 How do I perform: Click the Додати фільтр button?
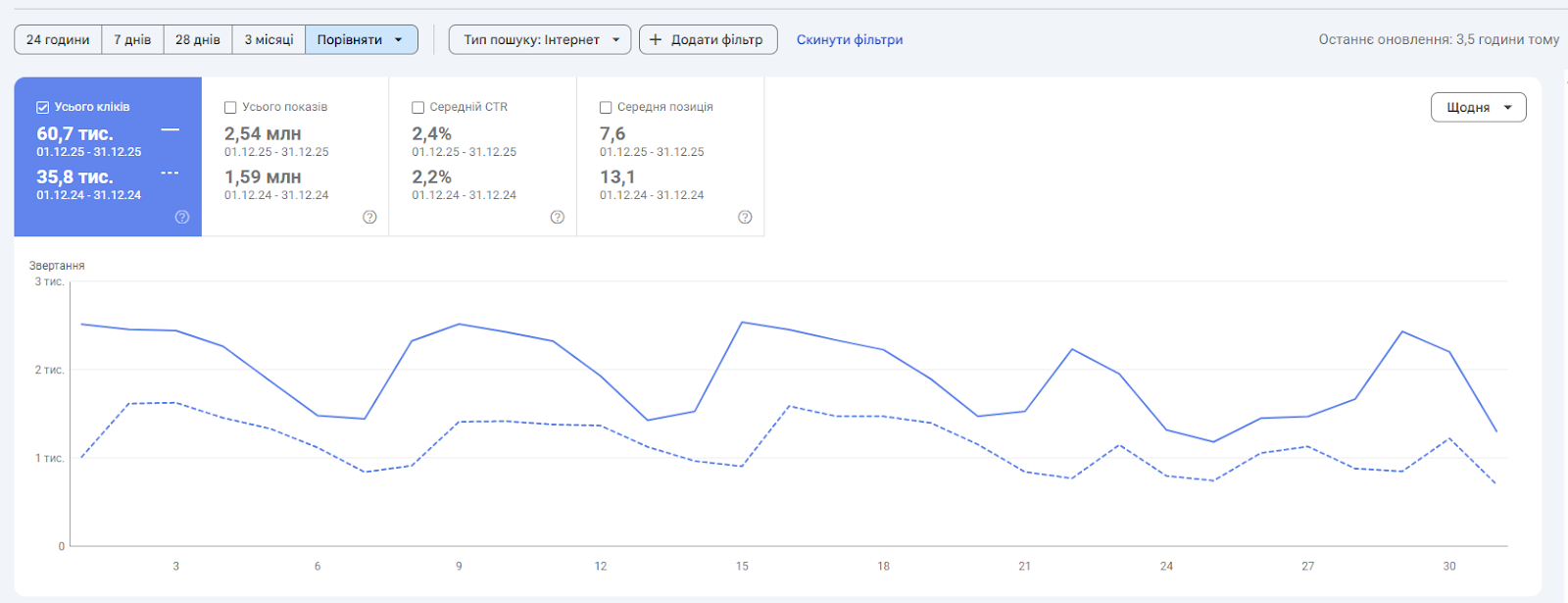pyautogui.click(x=709, y=39)
